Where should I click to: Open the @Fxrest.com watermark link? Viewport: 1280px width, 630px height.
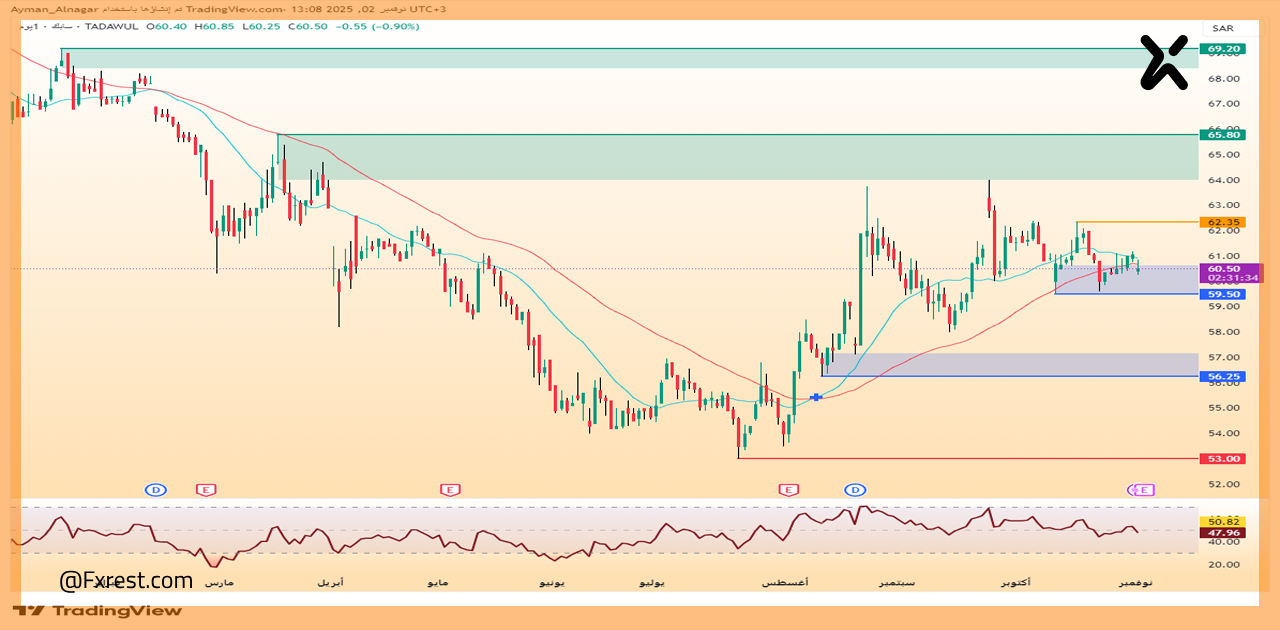click(126, 581)
